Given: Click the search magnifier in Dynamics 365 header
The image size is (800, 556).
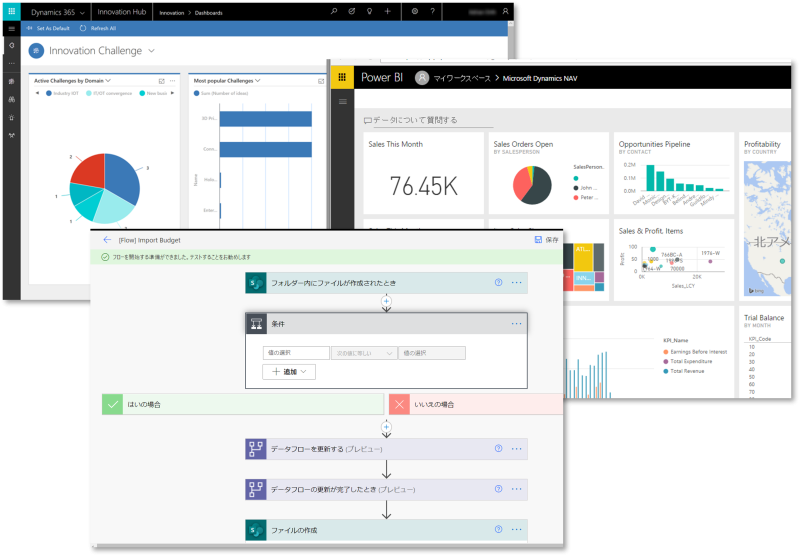Looking at the screenshot, I should click(334, 11).
